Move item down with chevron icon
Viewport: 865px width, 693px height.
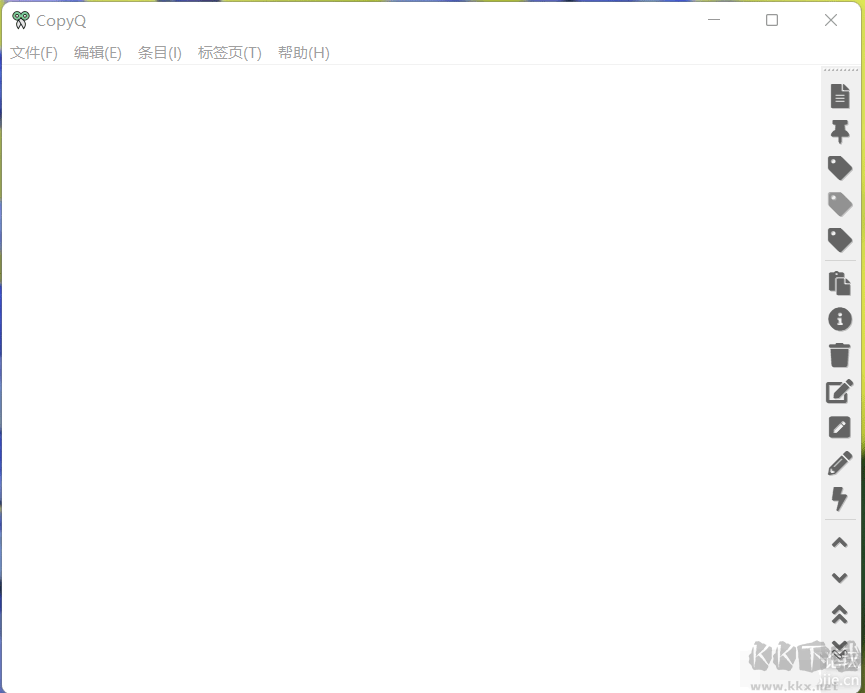839,578
